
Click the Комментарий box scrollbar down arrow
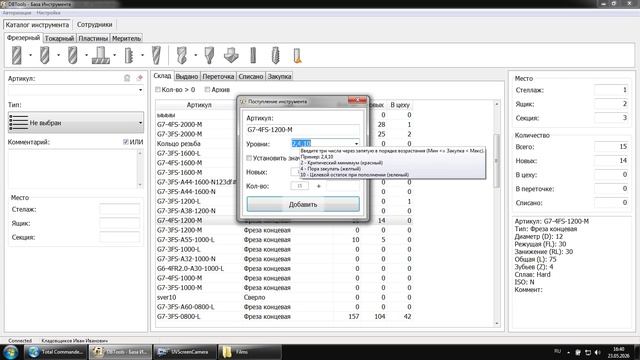coord(140,184)
